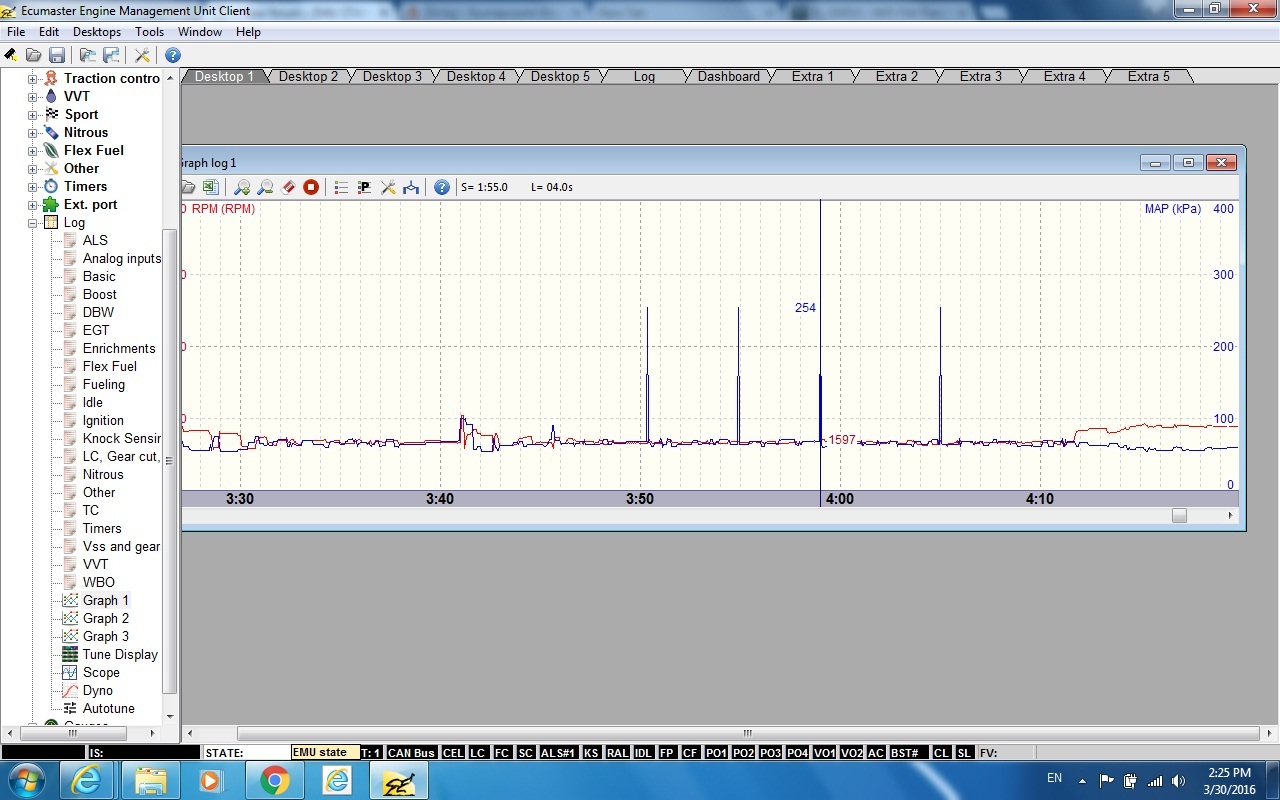Open Google Chrome from the taskbar
Screen dimensions: 1280x800
pyautogui.click(x=275, y=780)
